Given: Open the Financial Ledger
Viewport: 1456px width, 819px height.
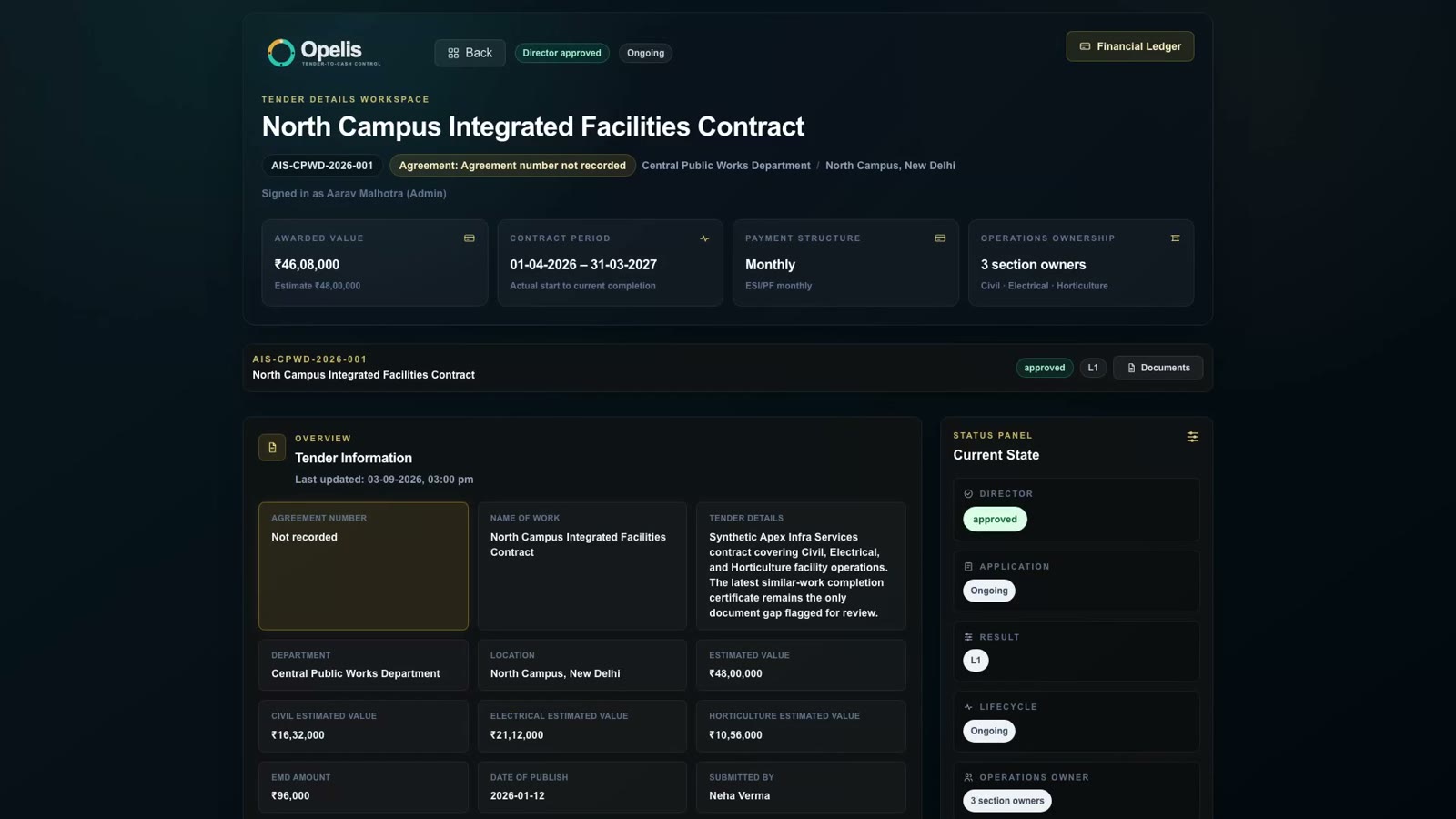Looking at the screenshot, I should pos(1130,46).
